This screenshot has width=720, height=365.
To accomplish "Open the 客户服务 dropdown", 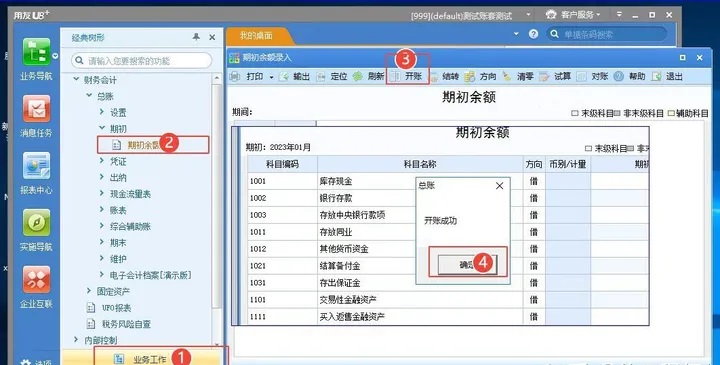I will pyautogui.click(x=599, y=15).
